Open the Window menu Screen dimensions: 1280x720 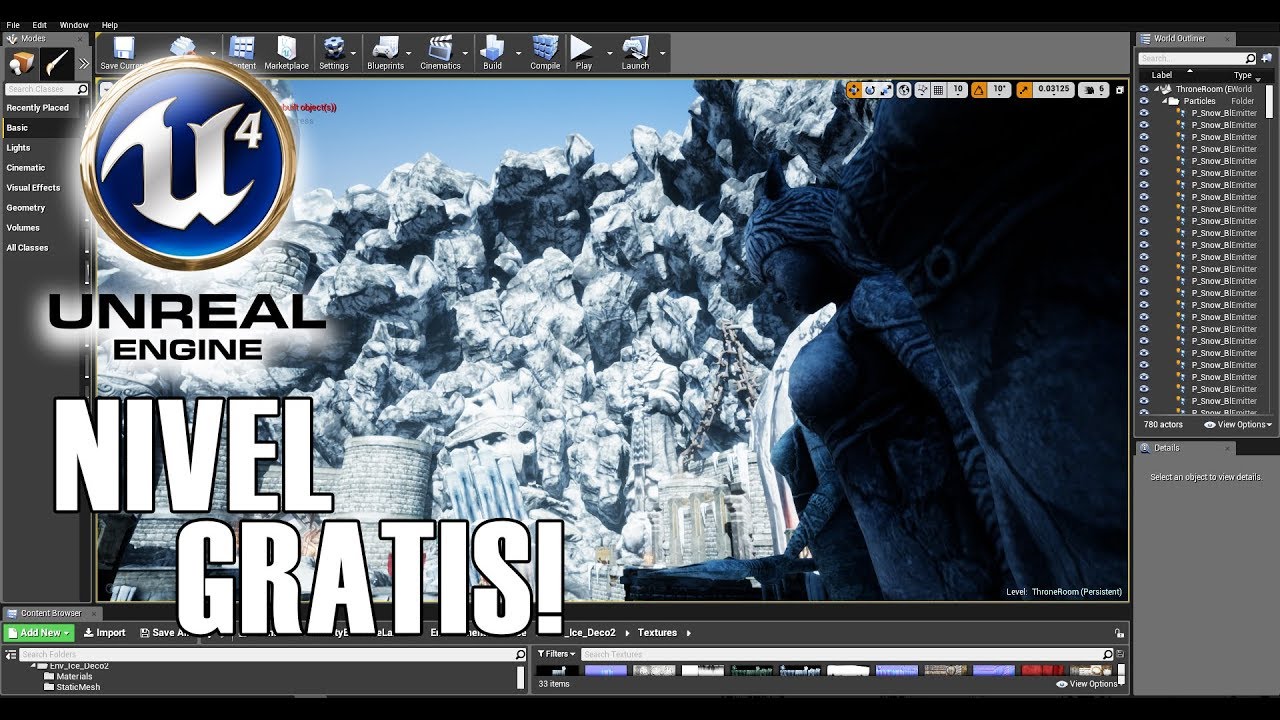74,25
